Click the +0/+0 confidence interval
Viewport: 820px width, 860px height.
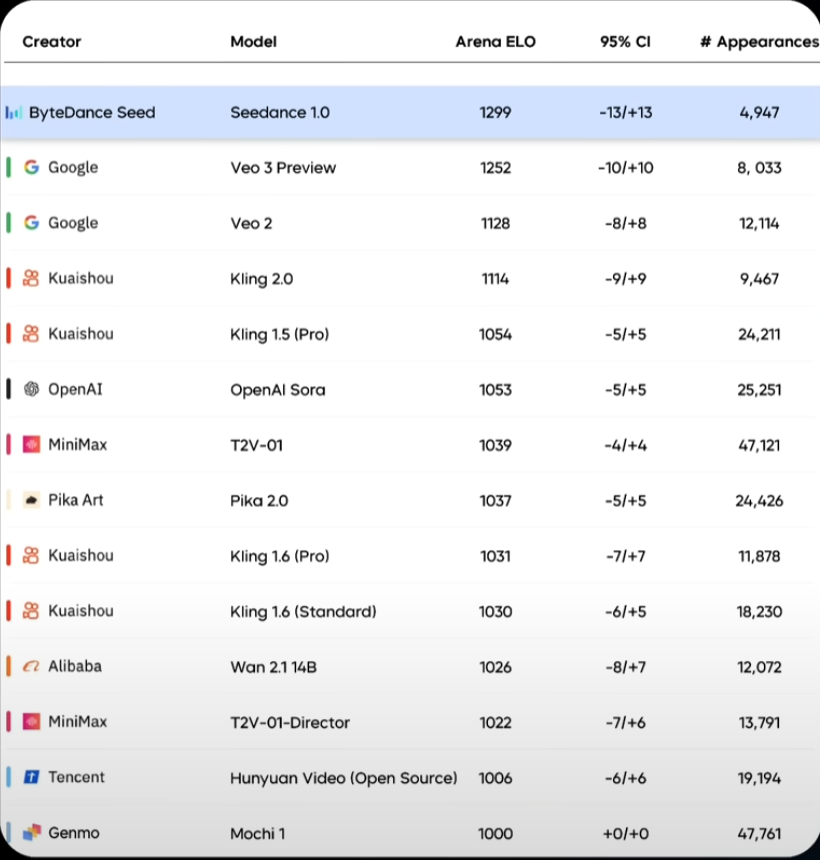click(x=626, y=834)
